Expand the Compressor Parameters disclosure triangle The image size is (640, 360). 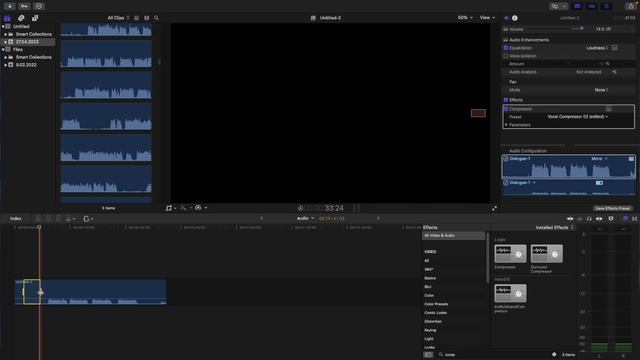(x=506, y=125)
